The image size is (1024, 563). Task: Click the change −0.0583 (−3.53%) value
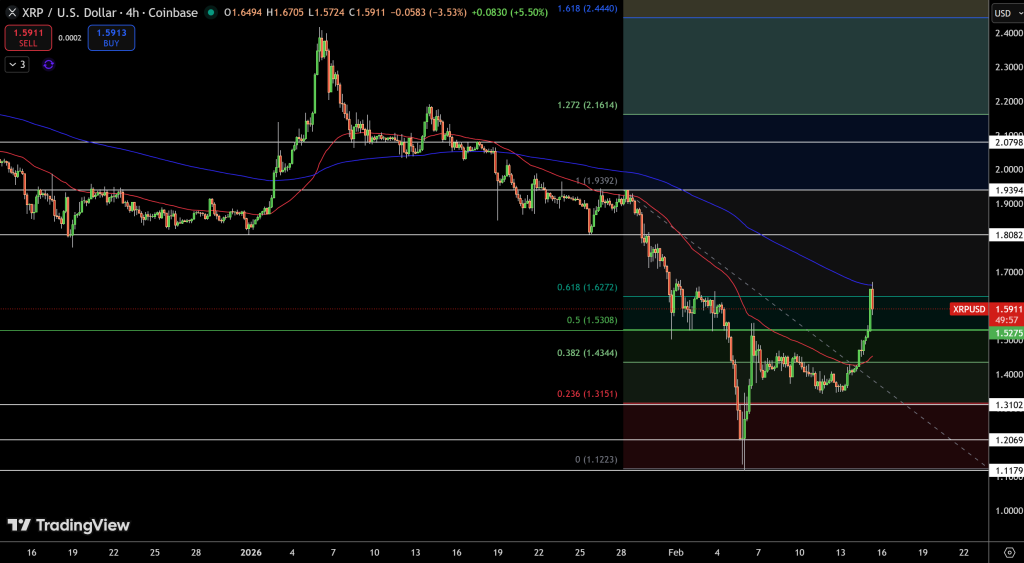pyautogui.click(x=428, y=12)
